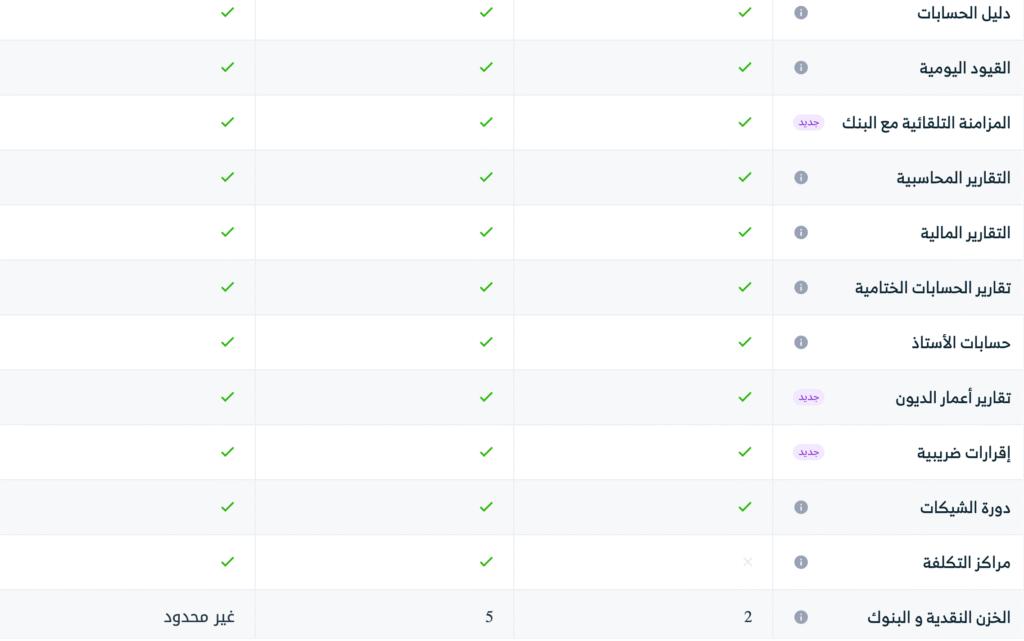Show info for التقارير المالية row
The width and height of the screenshot is (1024, 641).
[x=801, y=233]
